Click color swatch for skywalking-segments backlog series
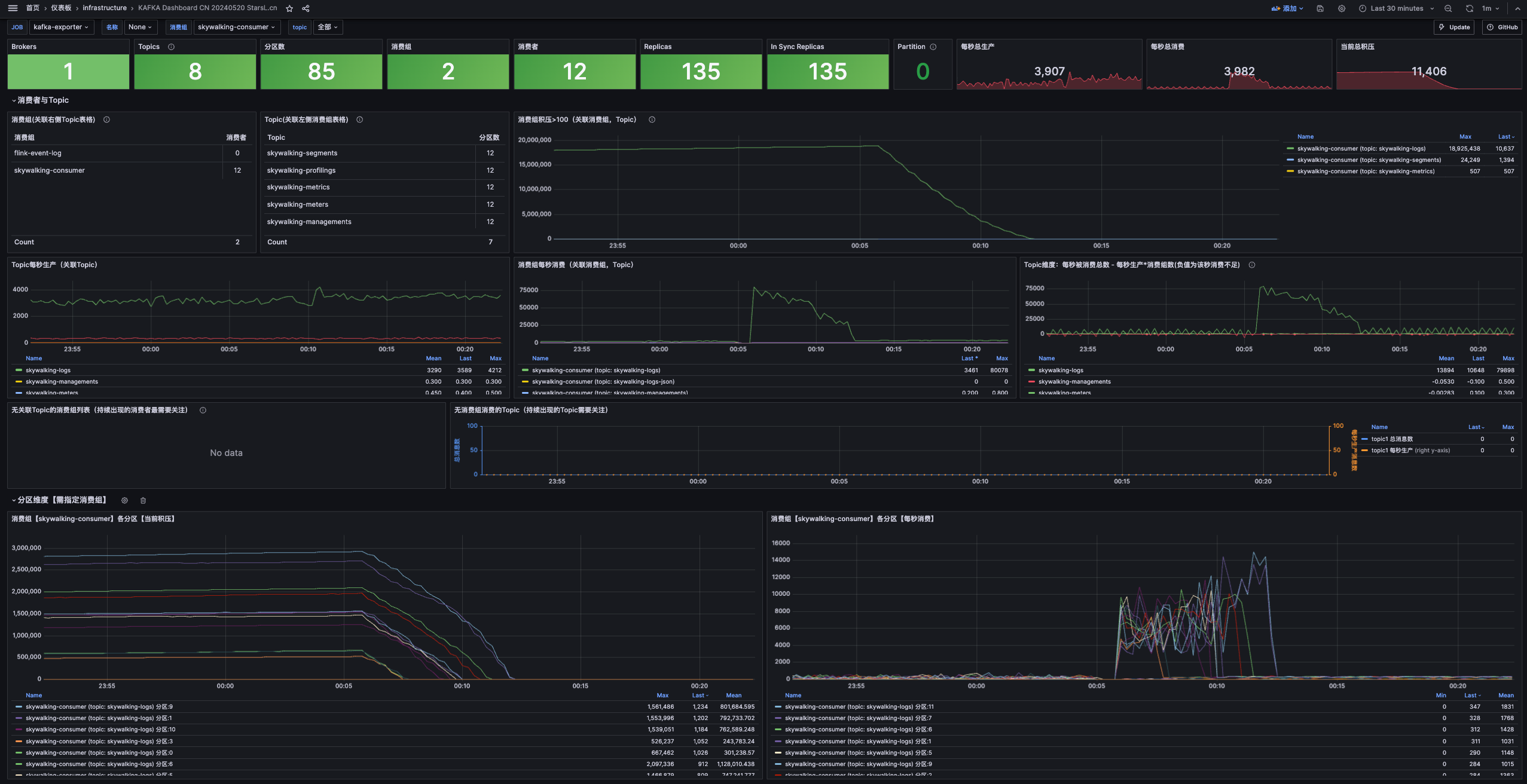1527x784 pixels. point(1290,160)
